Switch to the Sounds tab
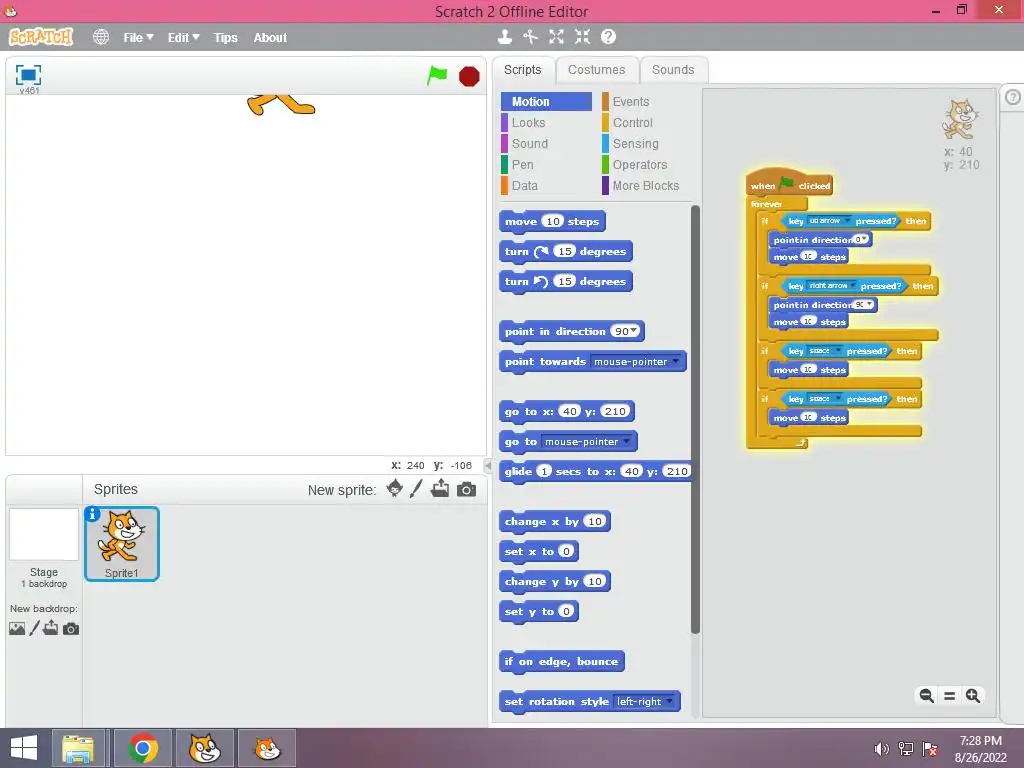1024x768 pixels. [x=673, y=70]
